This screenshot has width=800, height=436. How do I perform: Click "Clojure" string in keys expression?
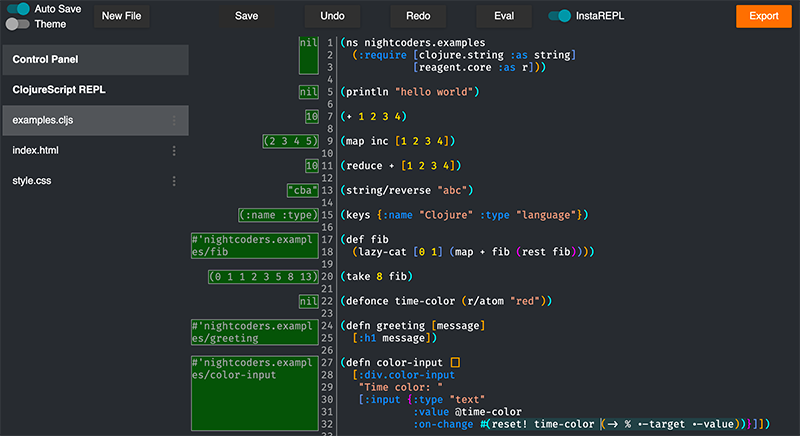tap(446, 215)
